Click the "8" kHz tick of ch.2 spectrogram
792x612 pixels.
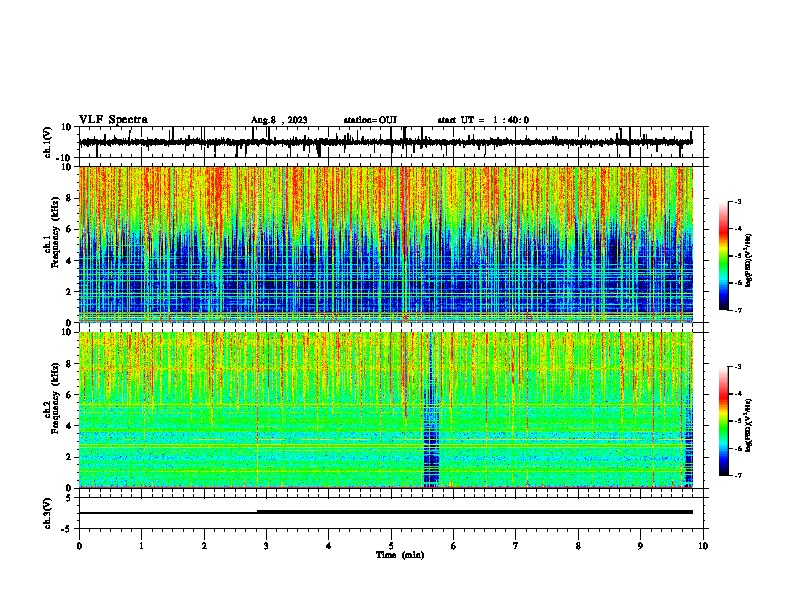(x=70, y=364)
